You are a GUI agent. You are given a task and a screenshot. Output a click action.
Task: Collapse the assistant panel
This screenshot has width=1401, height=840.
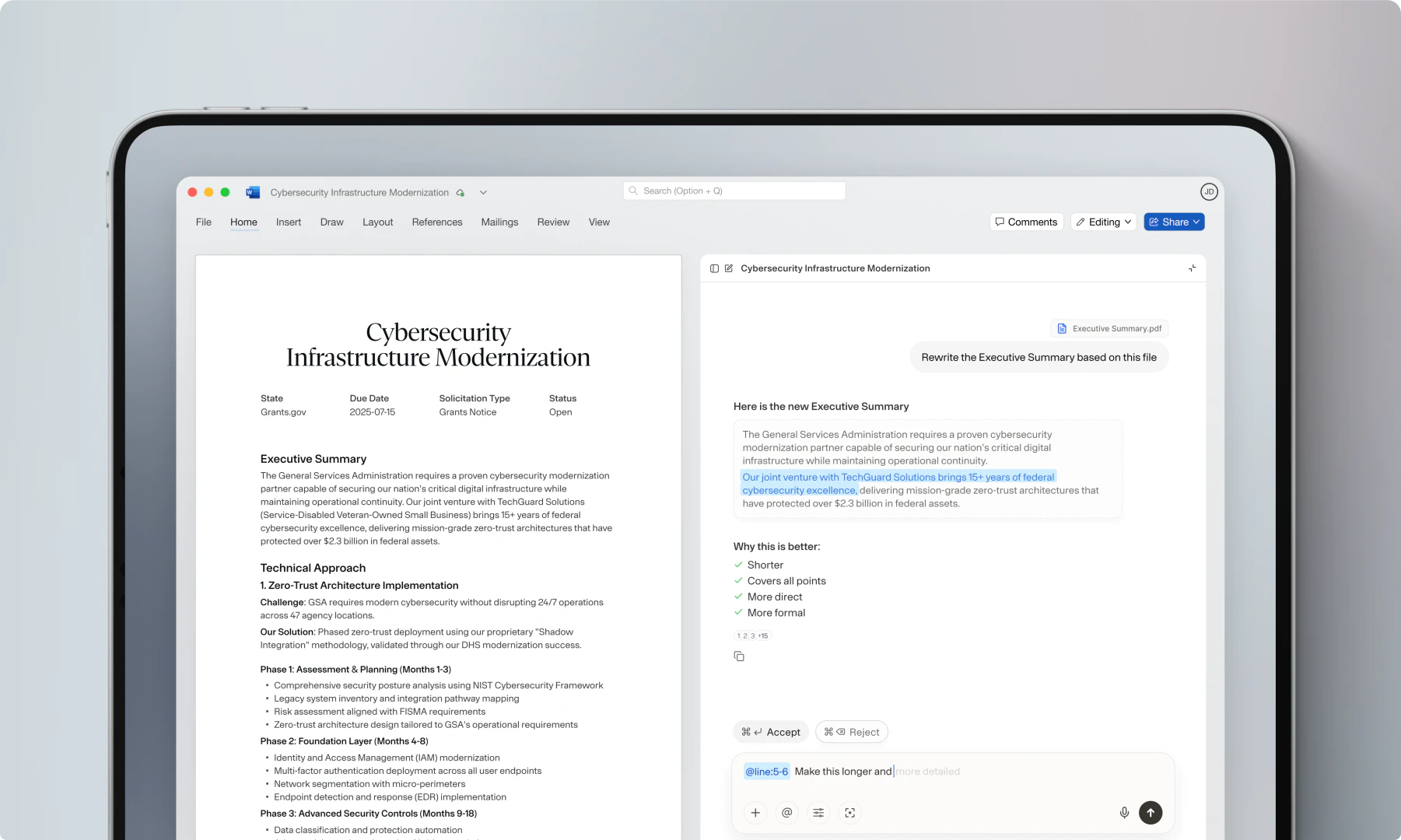(x=1192, y=268)
